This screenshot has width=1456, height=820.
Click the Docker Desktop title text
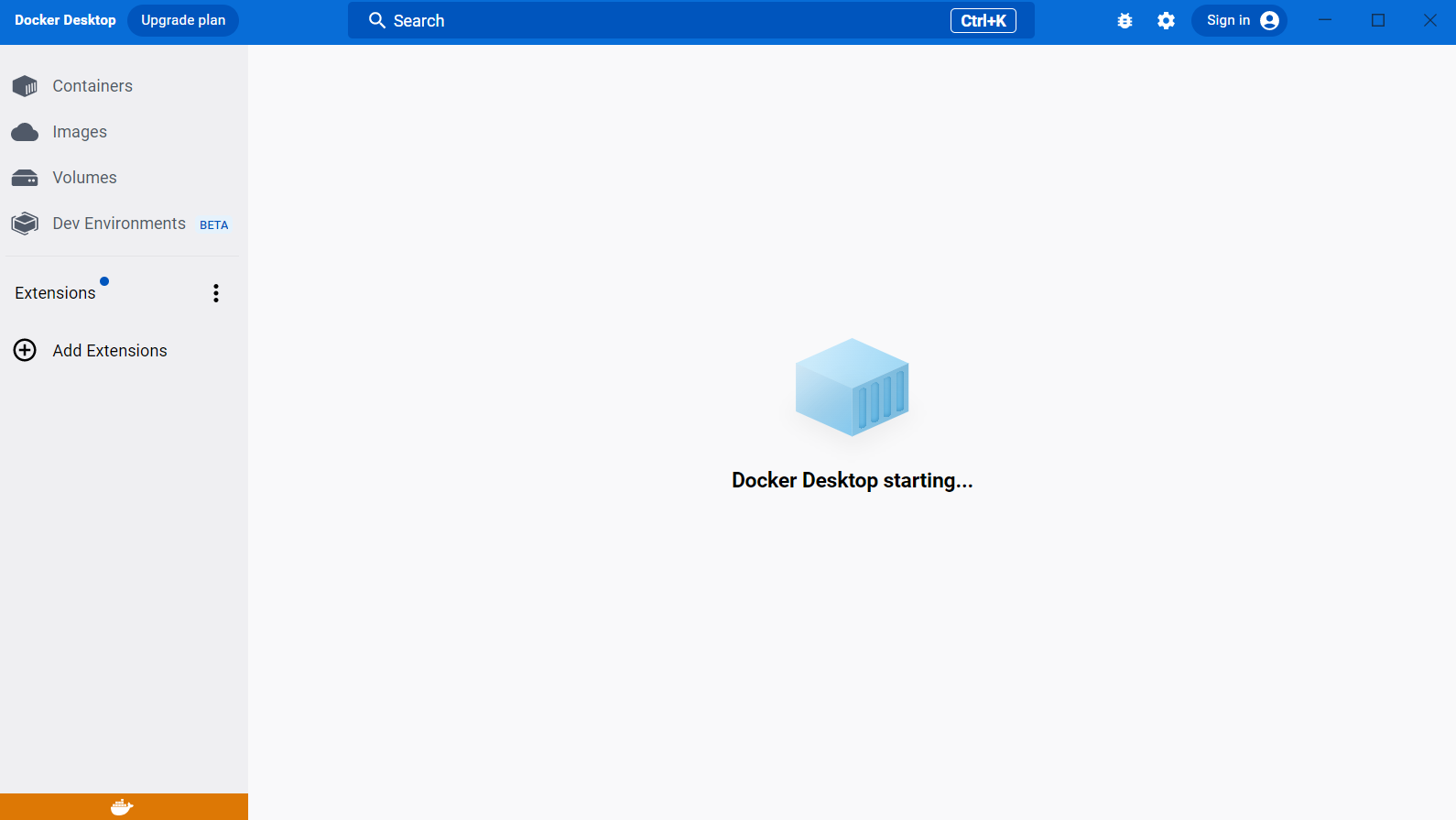(65, 20)
